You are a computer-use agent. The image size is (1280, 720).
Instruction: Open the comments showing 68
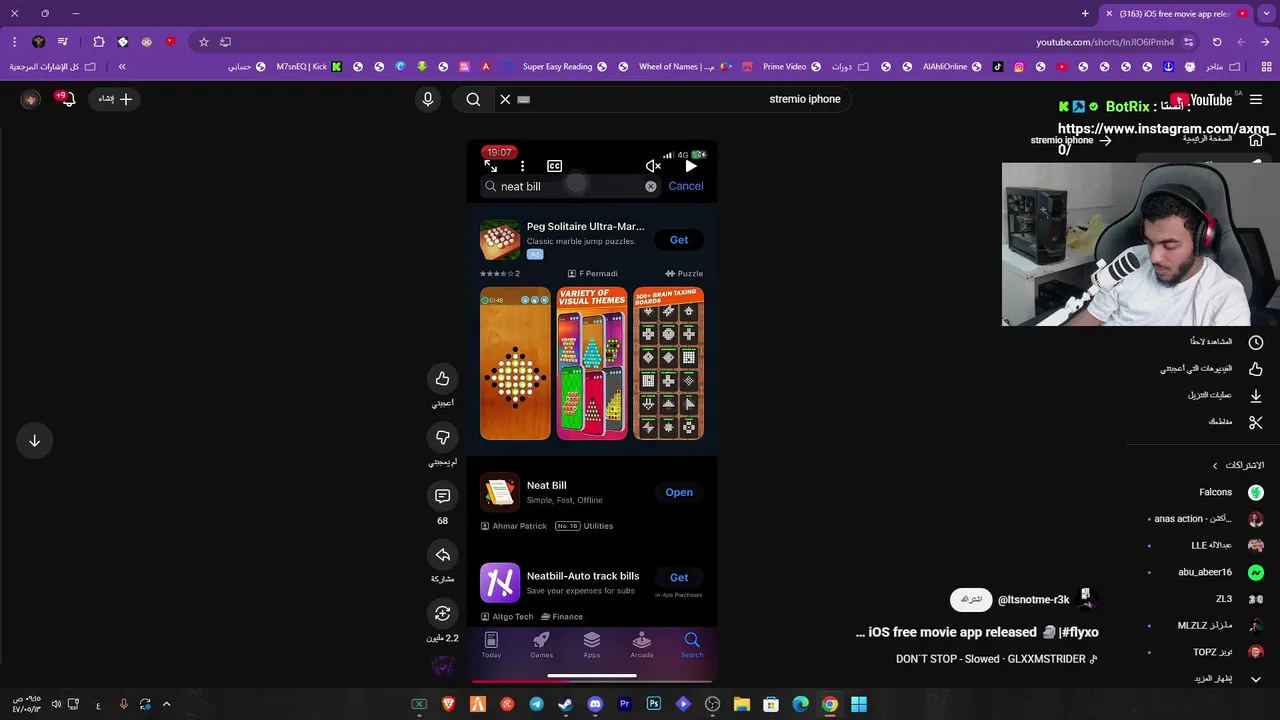click(x=442, y=496)
